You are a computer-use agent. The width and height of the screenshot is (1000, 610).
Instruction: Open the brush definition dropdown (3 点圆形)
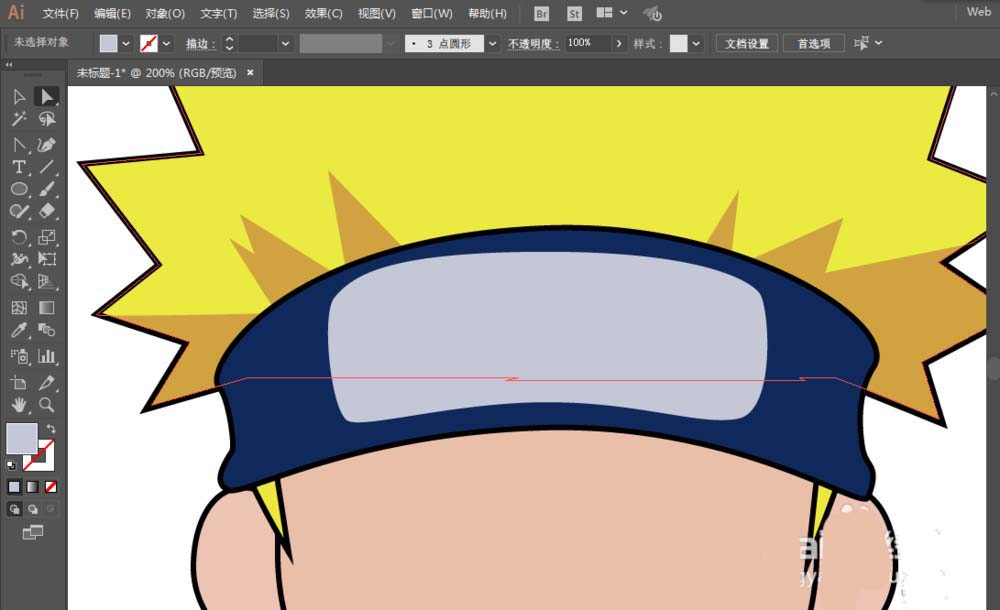pos(492,43)
